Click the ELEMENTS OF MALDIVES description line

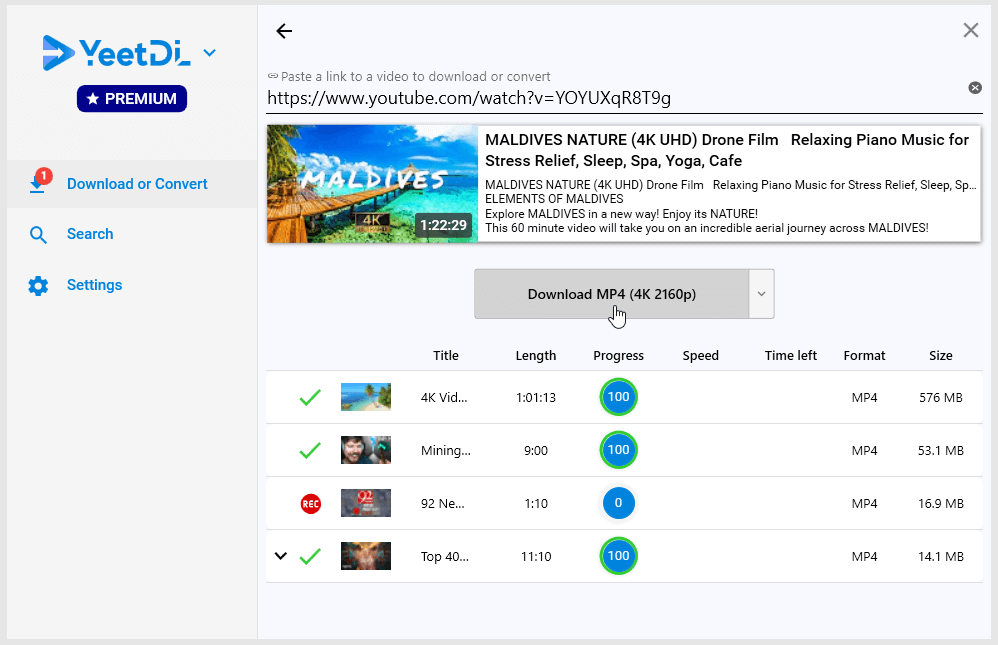pos(554,199)
